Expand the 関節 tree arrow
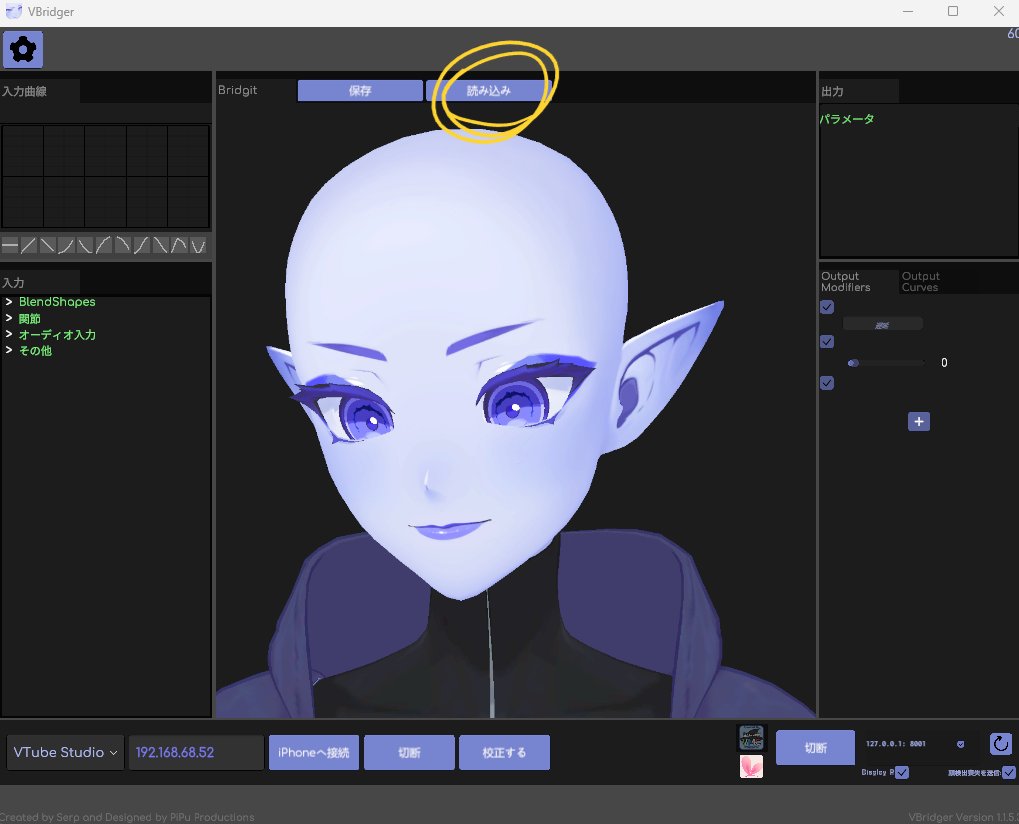 pos(8,318)
